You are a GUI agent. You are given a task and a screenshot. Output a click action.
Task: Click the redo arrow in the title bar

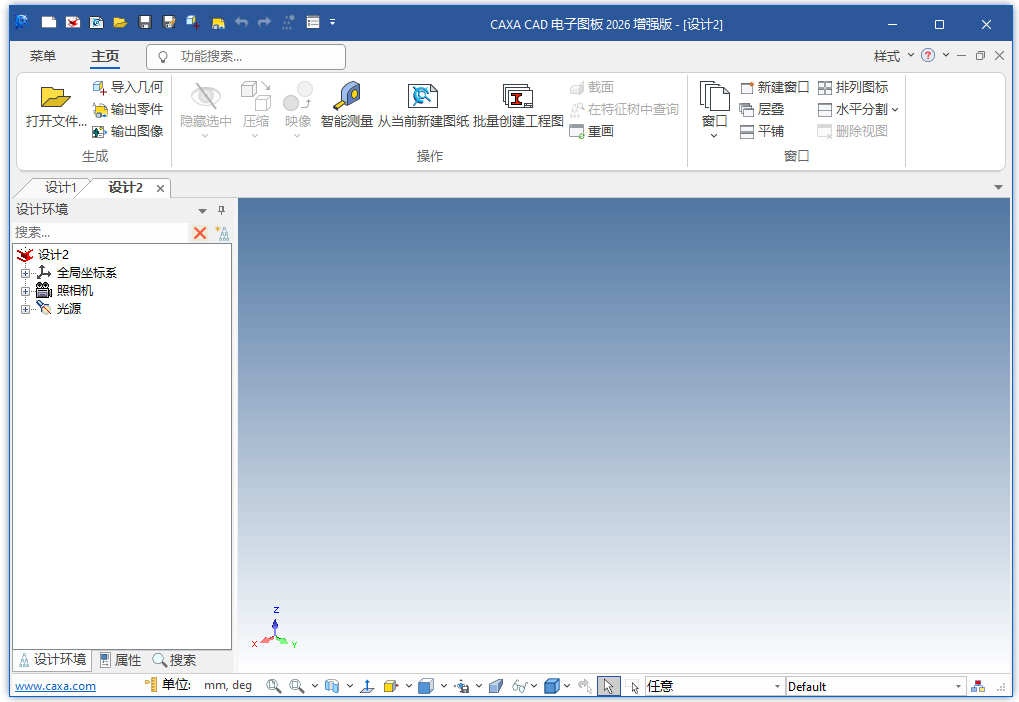264,23
